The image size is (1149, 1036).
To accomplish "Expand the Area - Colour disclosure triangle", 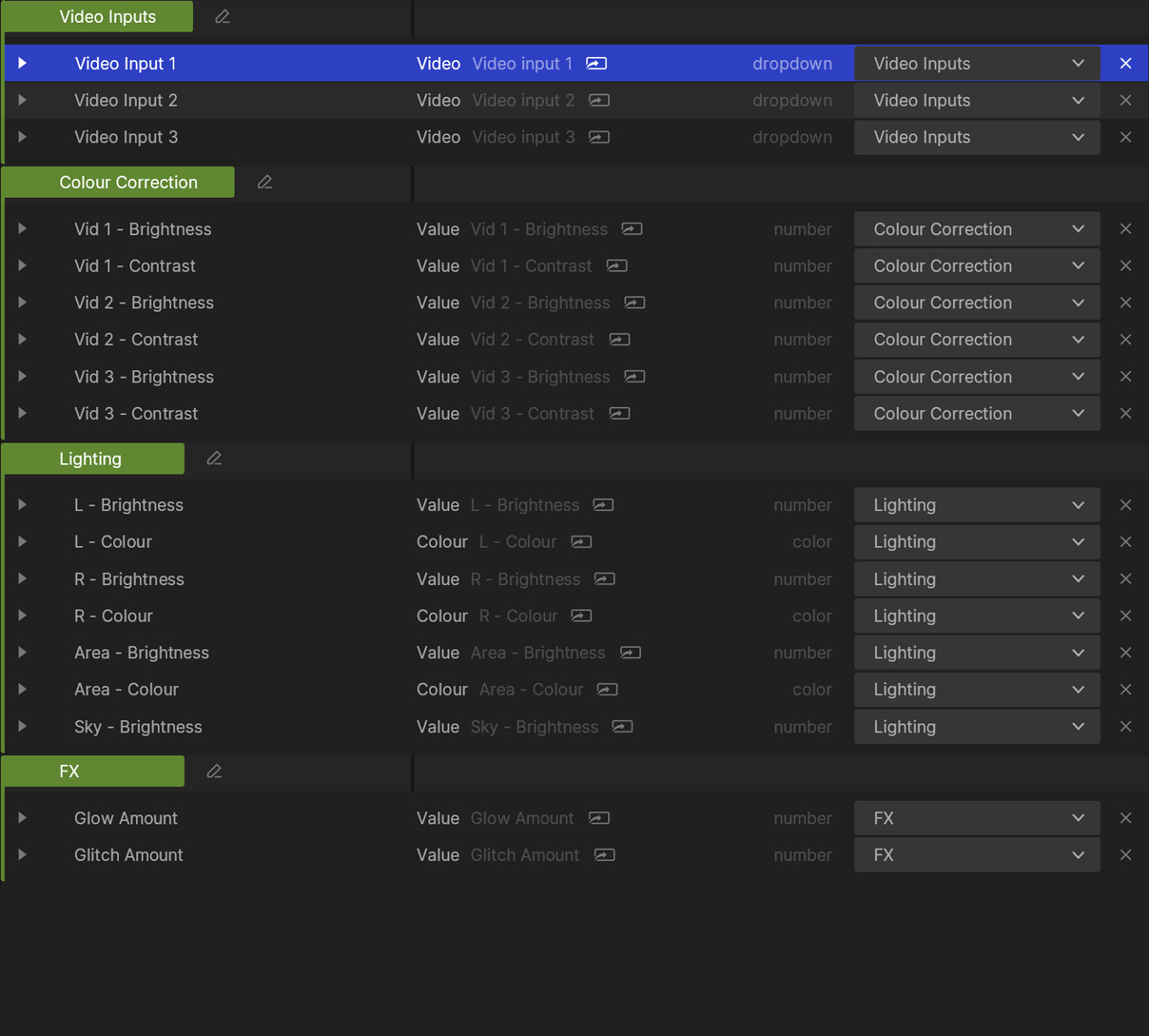I will tap(23, 690).
